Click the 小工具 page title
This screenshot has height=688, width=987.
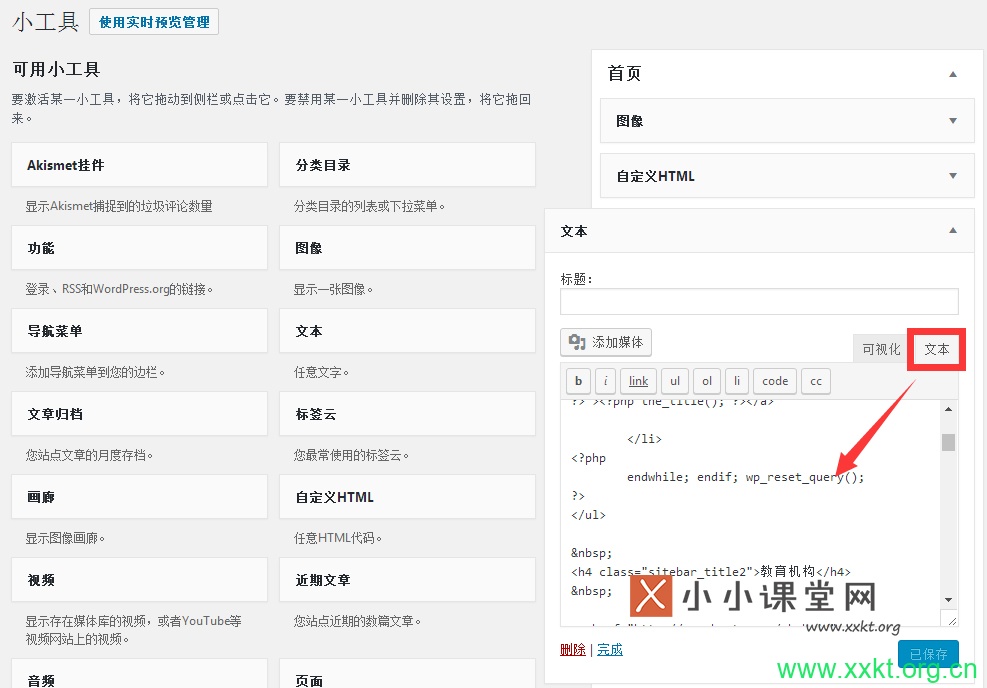coord(45,22)
